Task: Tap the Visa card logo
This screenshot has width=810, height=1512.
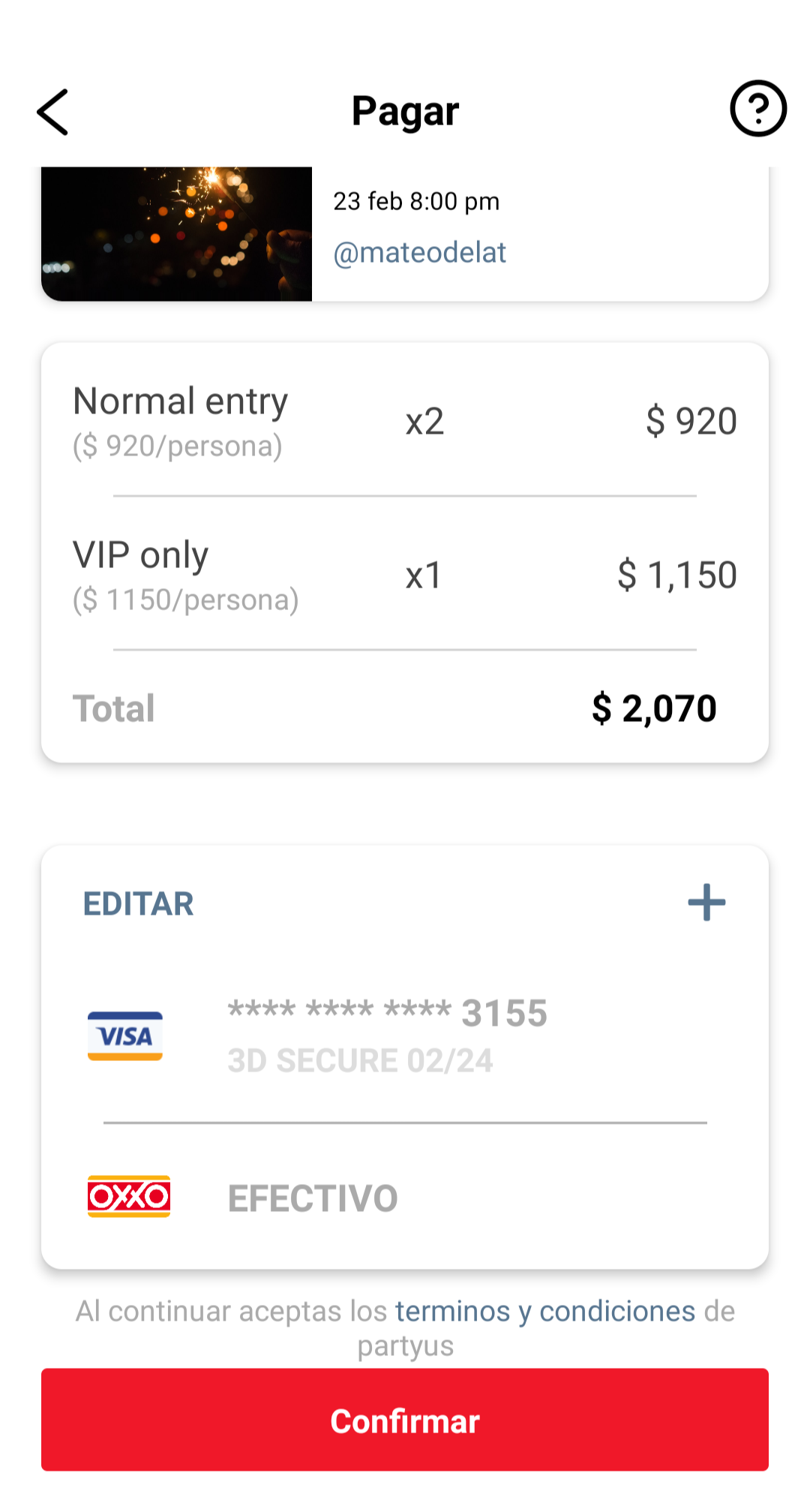Action: (125, 1036)
